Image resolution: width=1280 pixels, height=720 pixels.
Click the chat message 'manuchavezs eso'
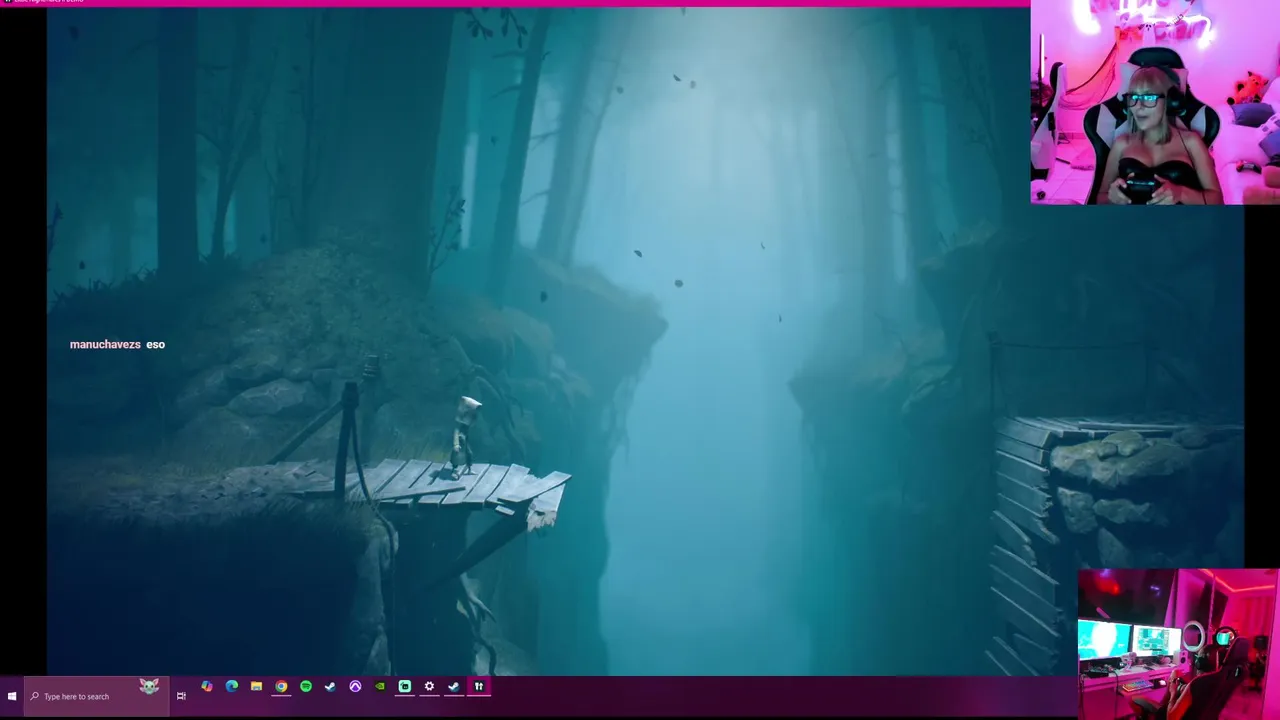pos(117,344)
